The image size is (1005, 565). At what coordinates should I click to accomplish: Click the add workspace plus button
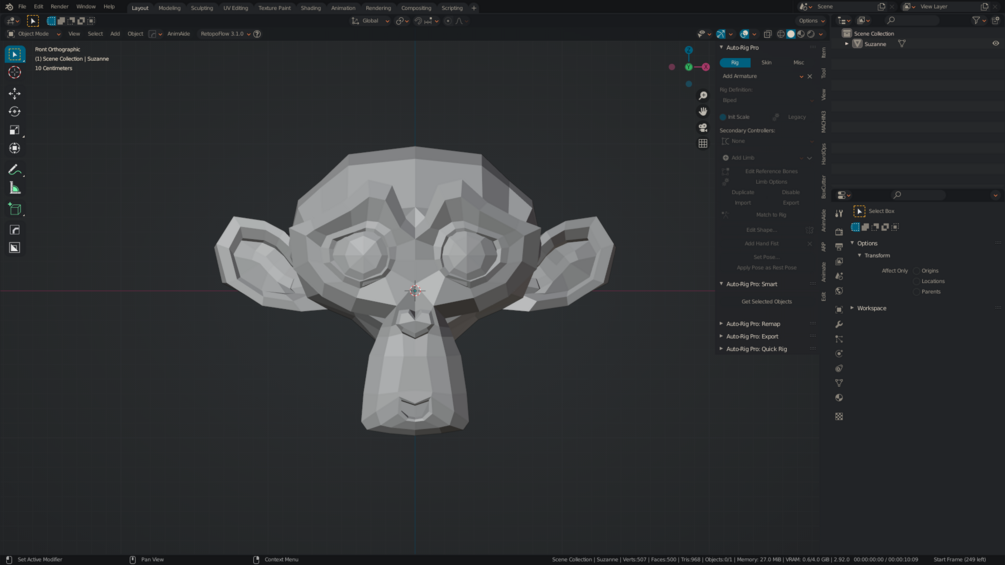pos(474,8)
